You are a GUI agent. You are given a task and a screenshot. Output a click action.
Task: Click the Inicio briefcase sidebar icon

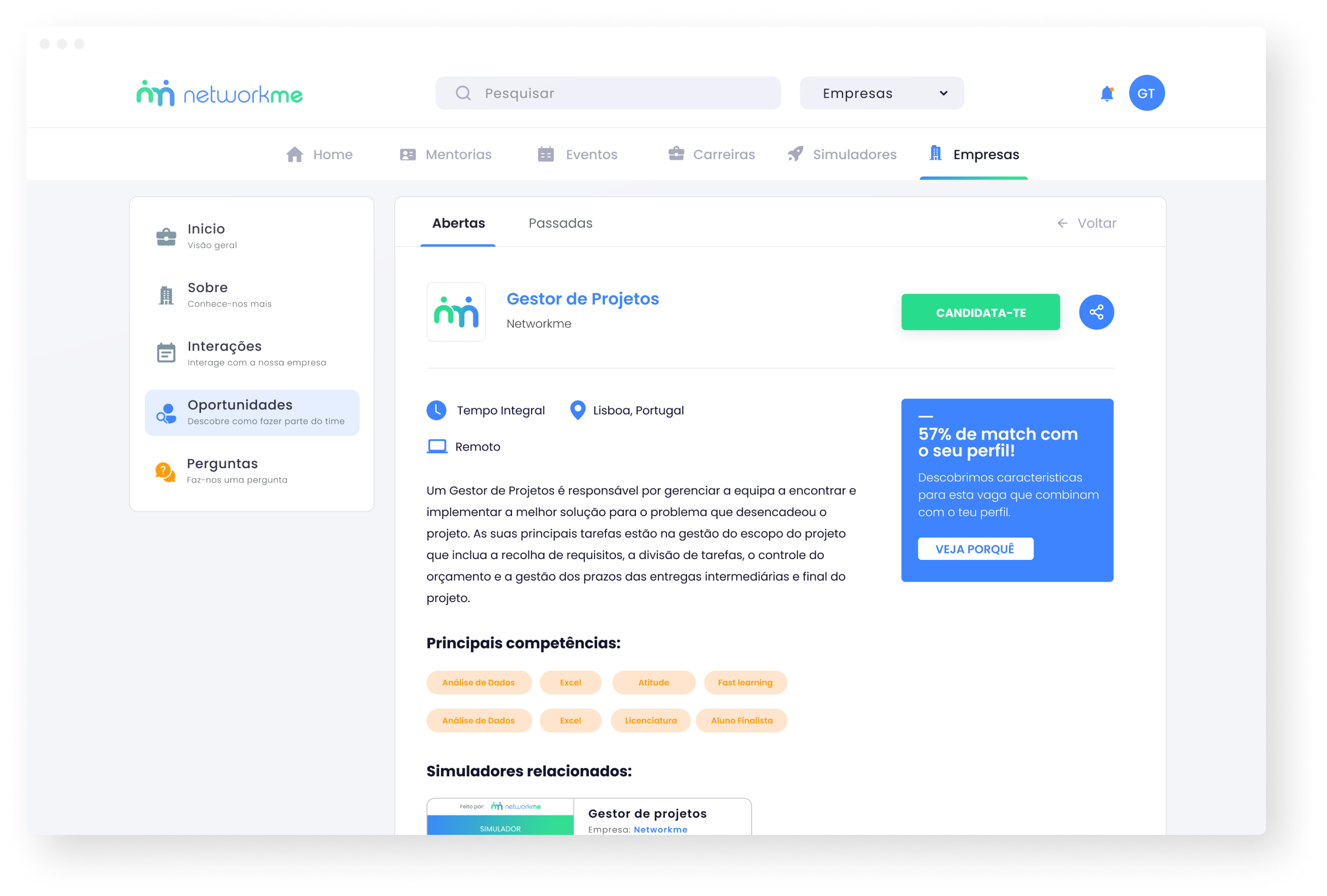[166, 236]
